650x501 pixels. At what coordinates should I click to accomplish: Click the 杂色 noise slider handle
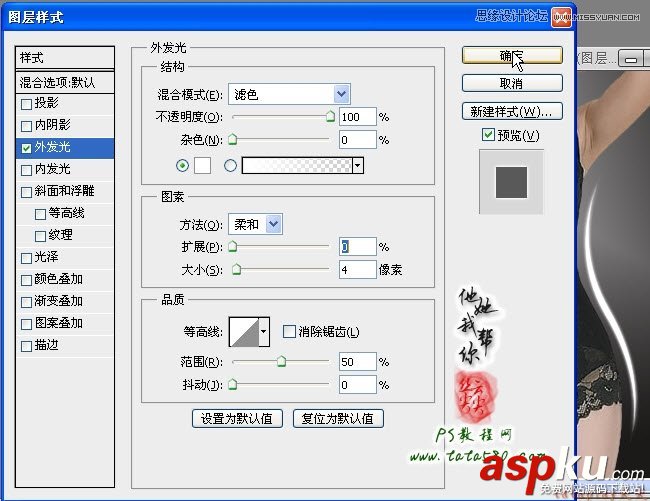click(x=233, y=139)
